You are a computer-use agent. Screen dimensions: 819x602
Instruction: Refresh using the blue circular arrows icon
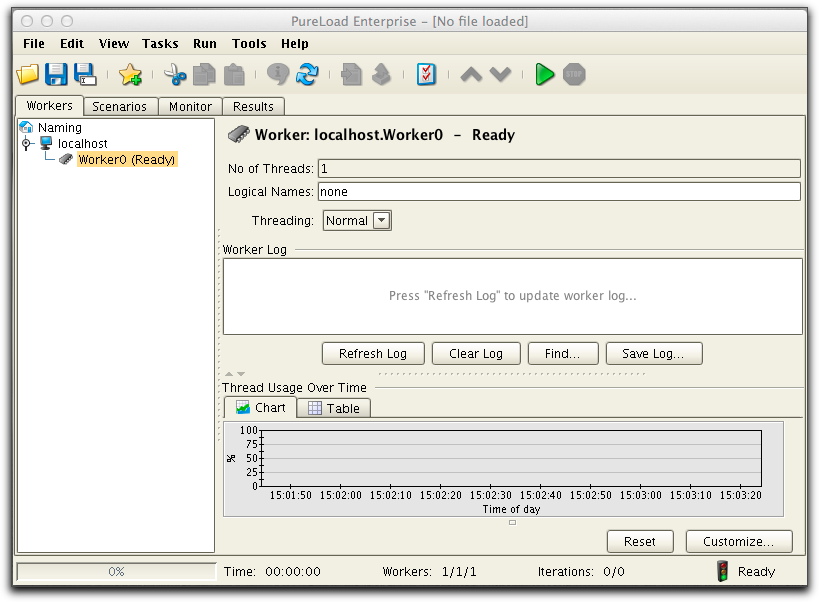point(307,74)
